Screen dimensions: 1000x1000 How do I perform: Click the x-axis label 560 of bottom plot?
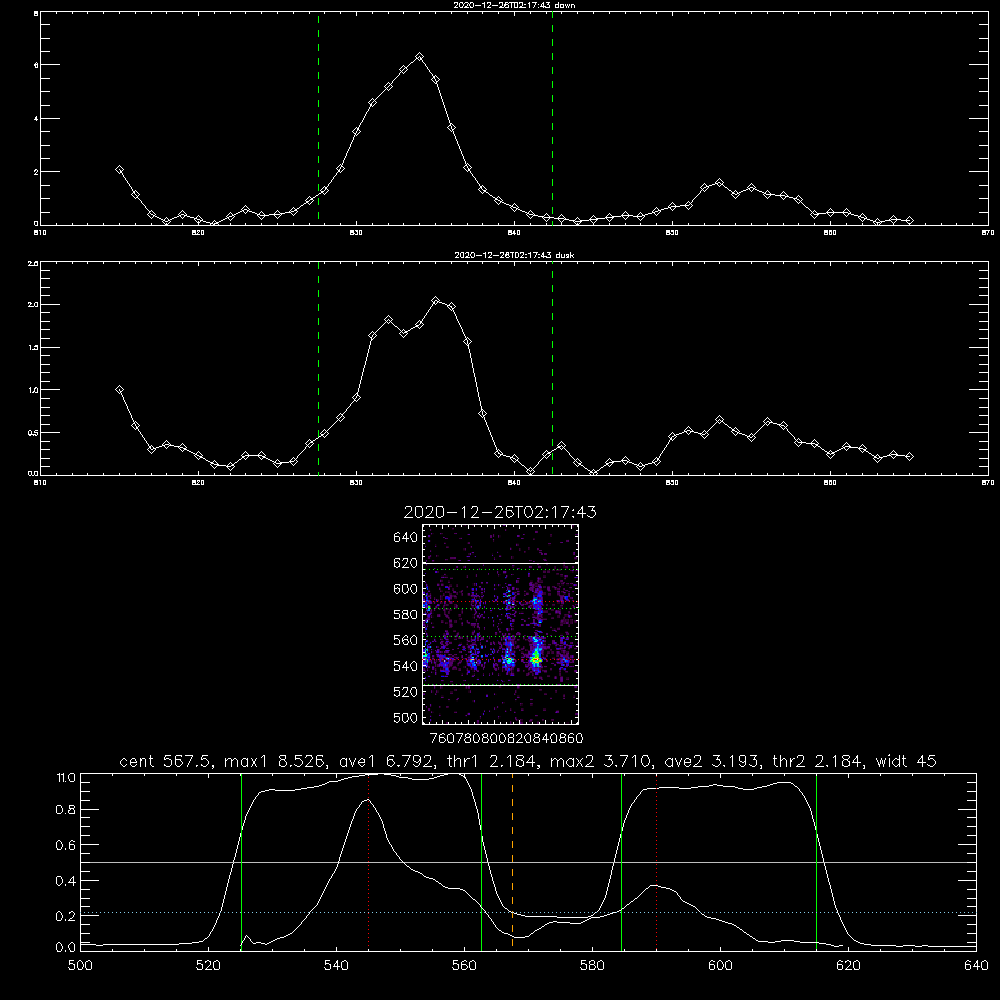tap(464, 966)
